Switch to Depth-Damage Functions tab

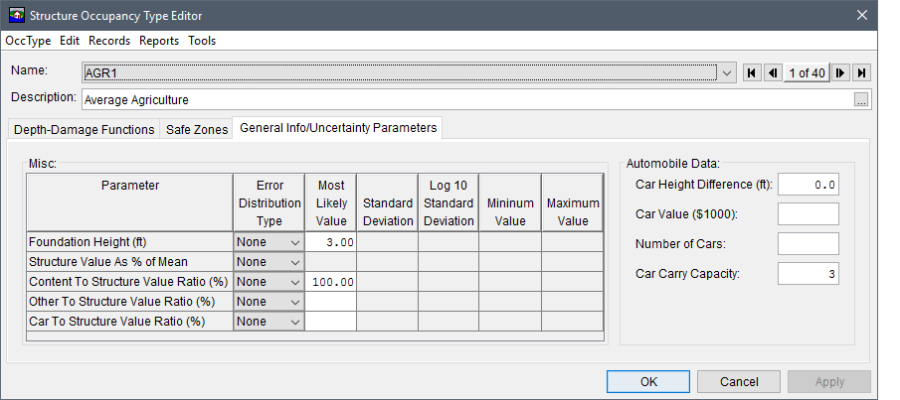click(x=84, y=129)
